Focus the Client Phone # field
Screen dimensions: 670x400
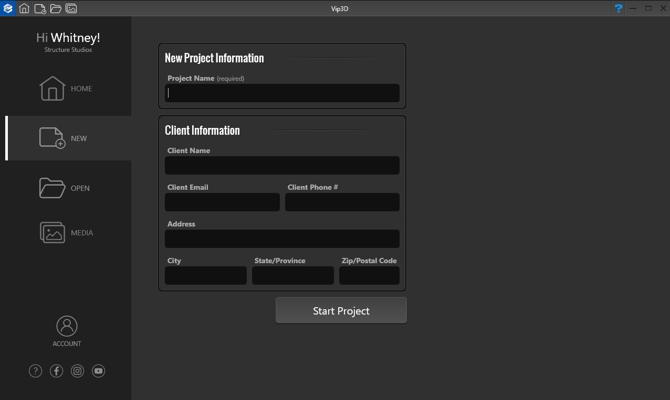click(x=342, y=202)
